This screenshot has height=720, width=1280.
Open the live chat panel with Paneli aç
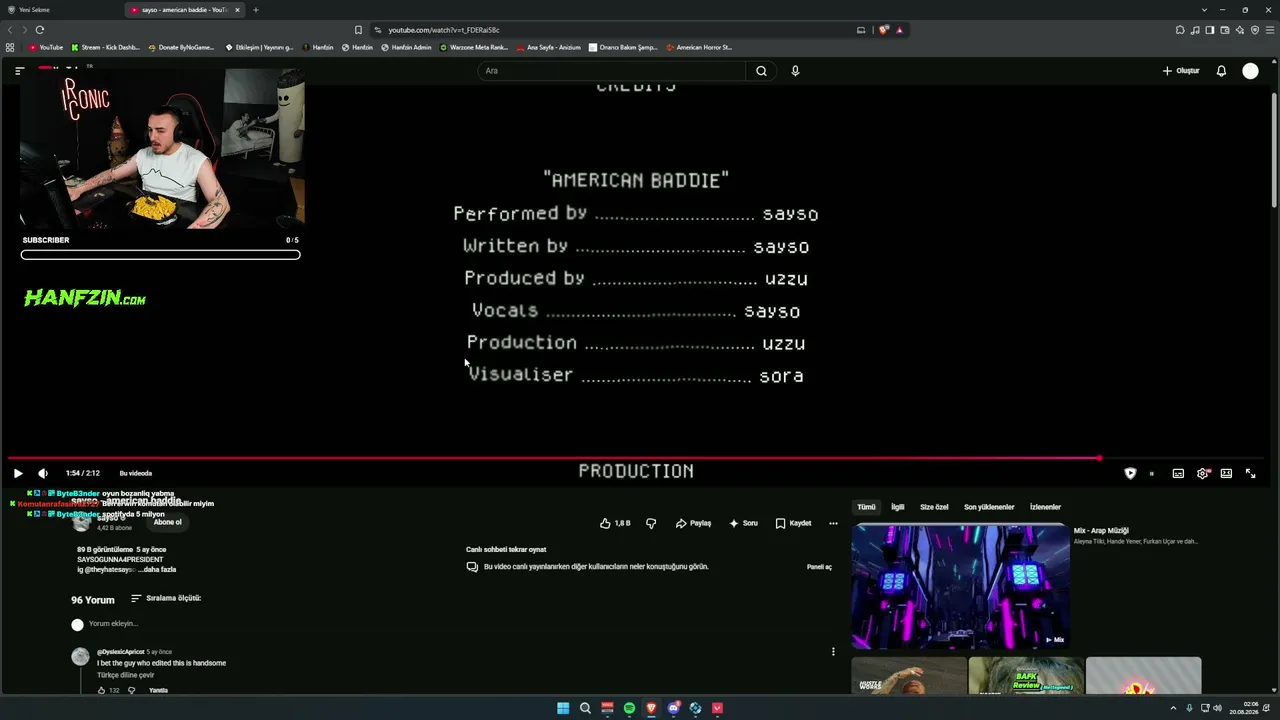tap(819, 567)
